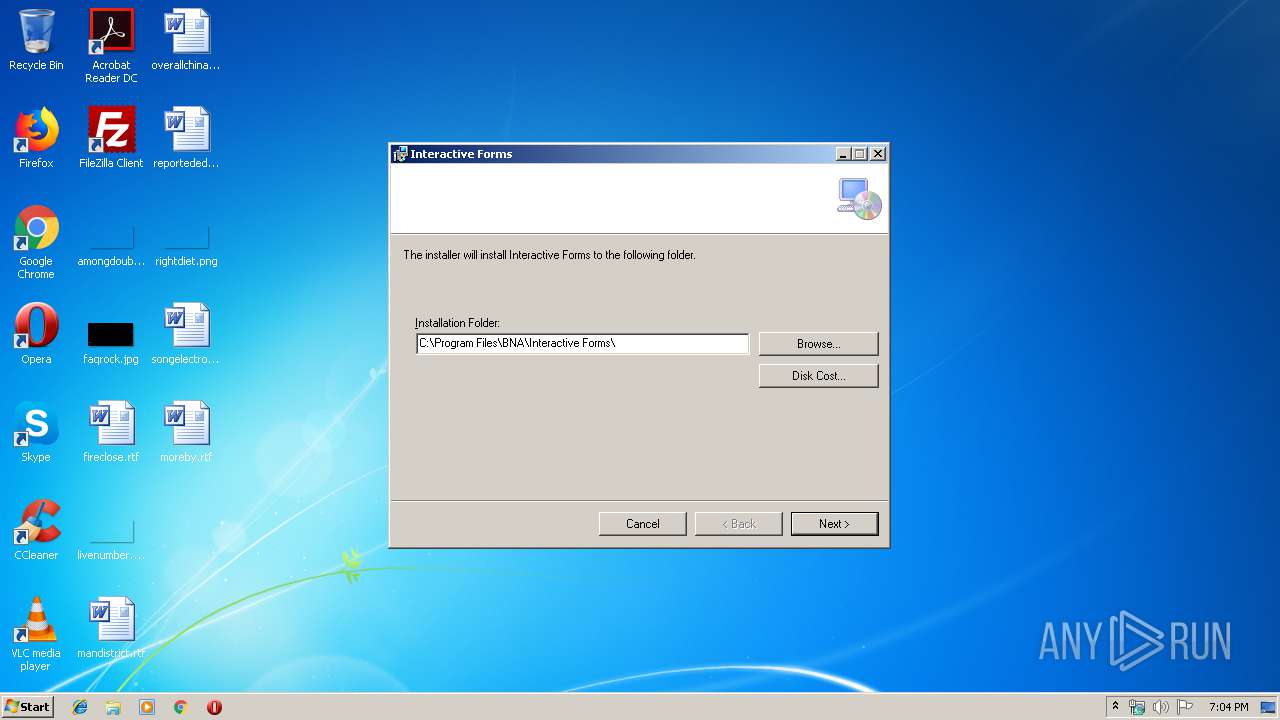Click inside the Installation Folder path field
The height and width of the screenshot is (720, 1280).
[x=582, y=344]
